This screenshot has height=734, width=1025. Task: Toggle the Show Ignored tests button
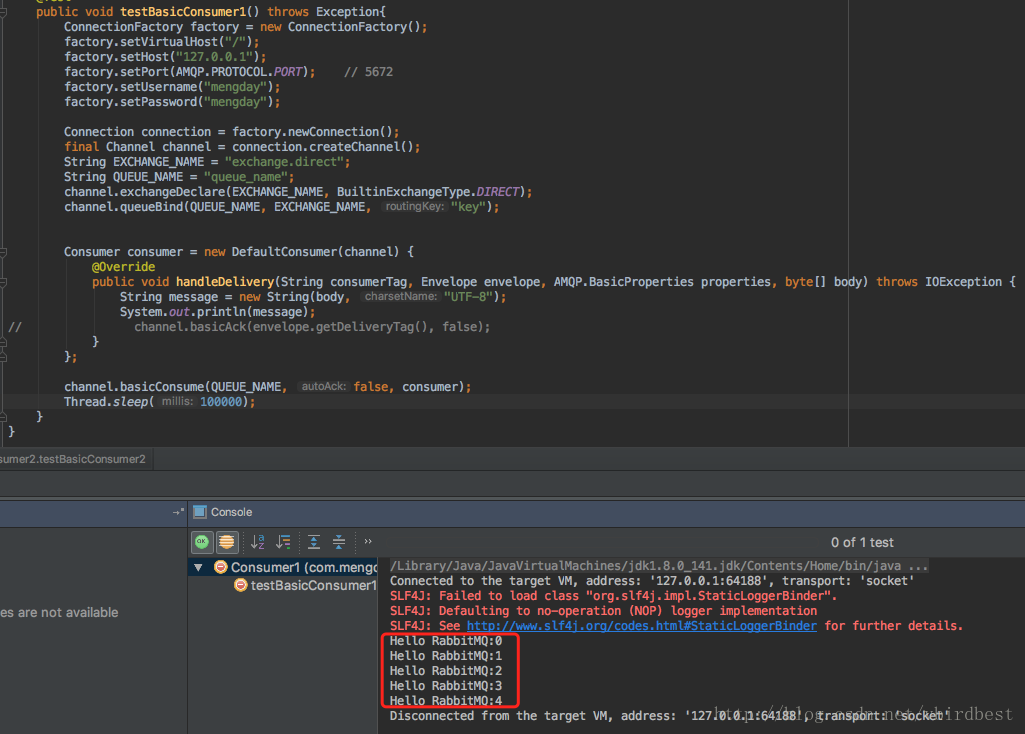click(x=227, y=542)
